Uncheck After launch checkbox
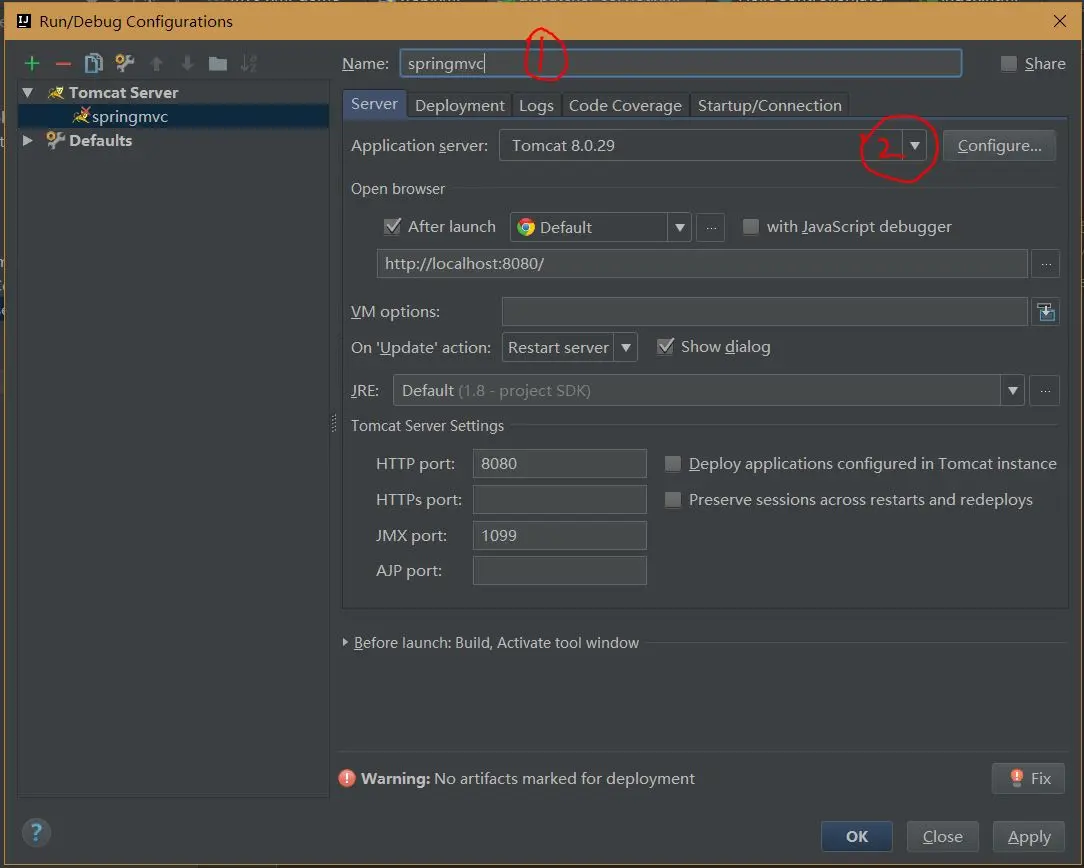Image resolution: width=1084 pixels, height=868 pixels. point(392,226)
